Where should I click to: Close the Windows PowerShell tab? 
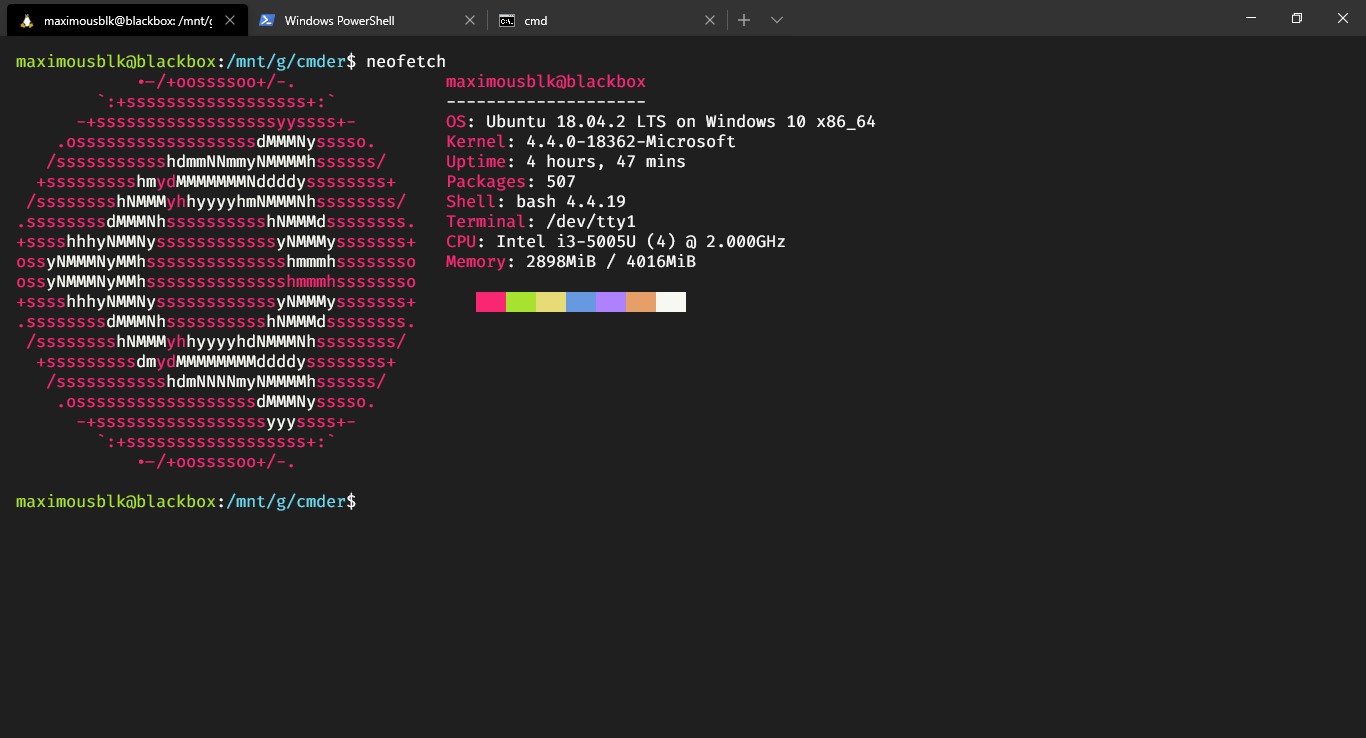[x=471, y=20]
